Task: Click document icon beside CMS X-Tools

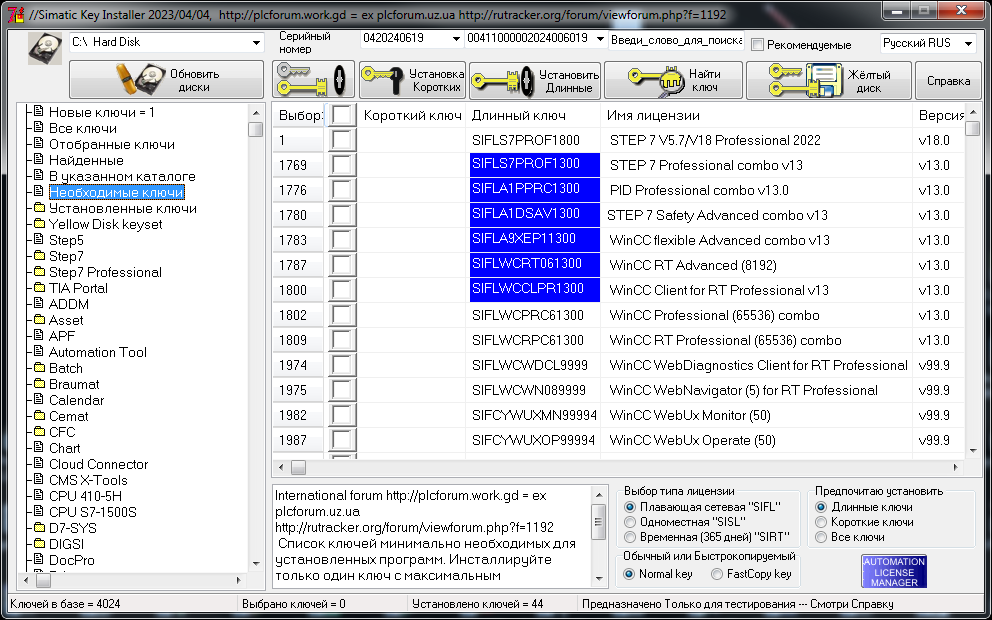Action: pos(39,479)
